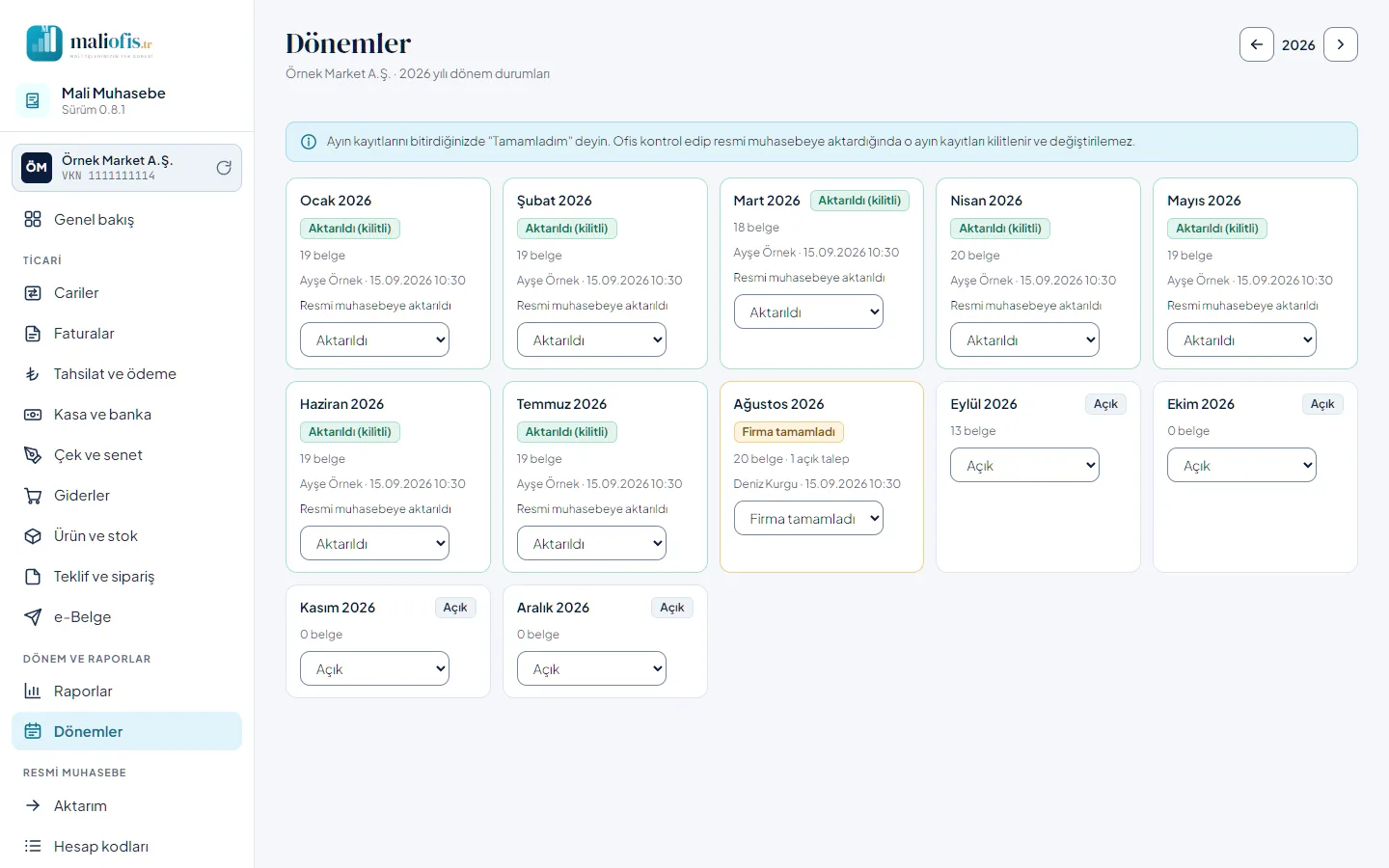This screenshot has width=1389, height=868.
Task: Open the Mart 2026 status dropdown
Action: click(808, 312)
